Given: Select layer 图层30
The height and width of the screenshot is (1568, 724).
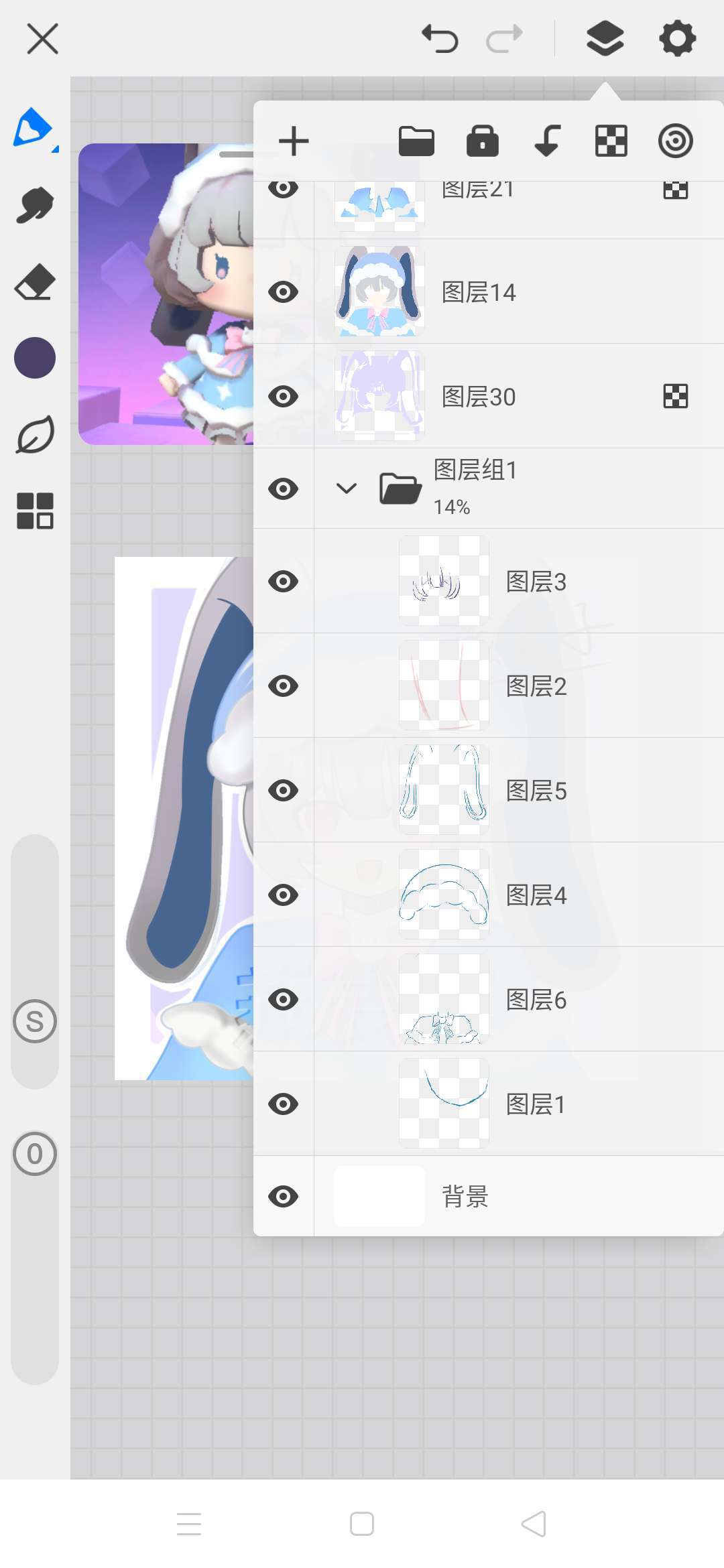Looking at the screenshot, I should coord(489,396).
